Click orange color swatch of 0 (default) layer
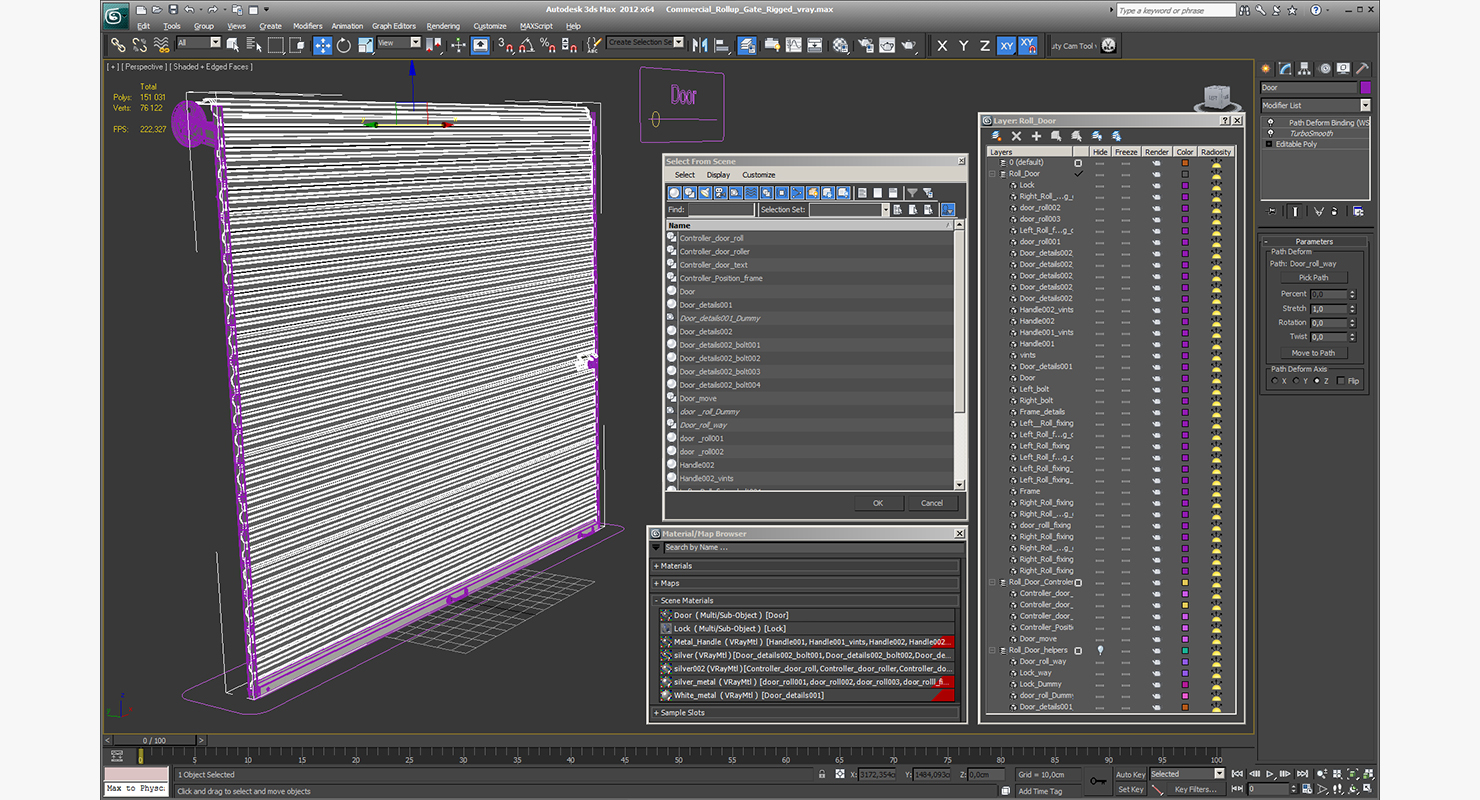Screen dimensions: 1480x800 coord(1185,162)
